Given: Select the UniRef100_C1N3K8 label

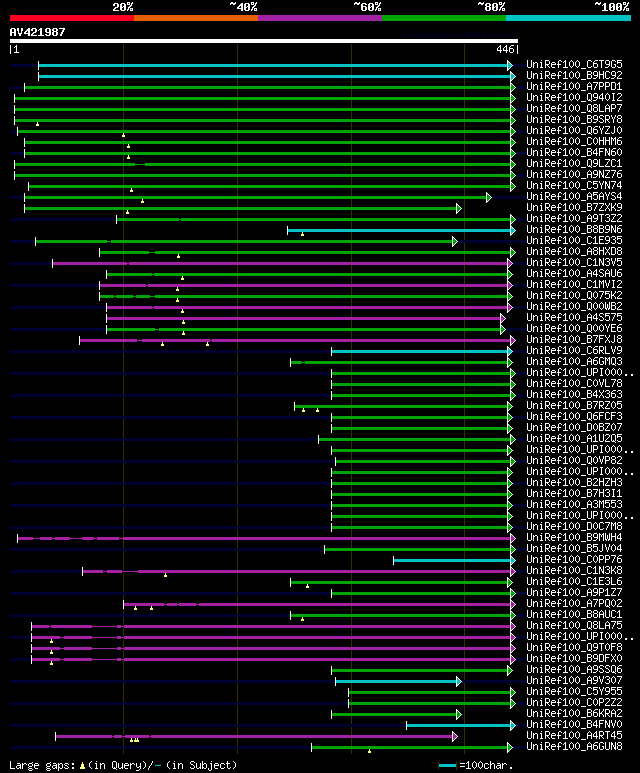Looking at the screenshot, I should (x=574, y=570).
